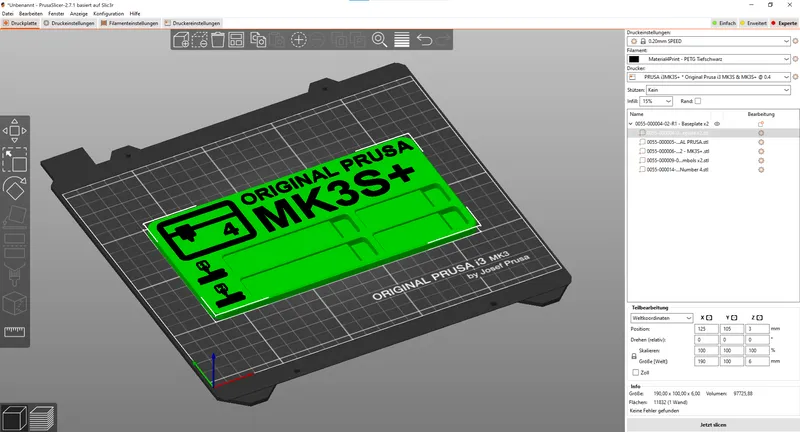800x432 pixels.
Task: Select the Cut tool in left toolbar
Action: [14, 245]
